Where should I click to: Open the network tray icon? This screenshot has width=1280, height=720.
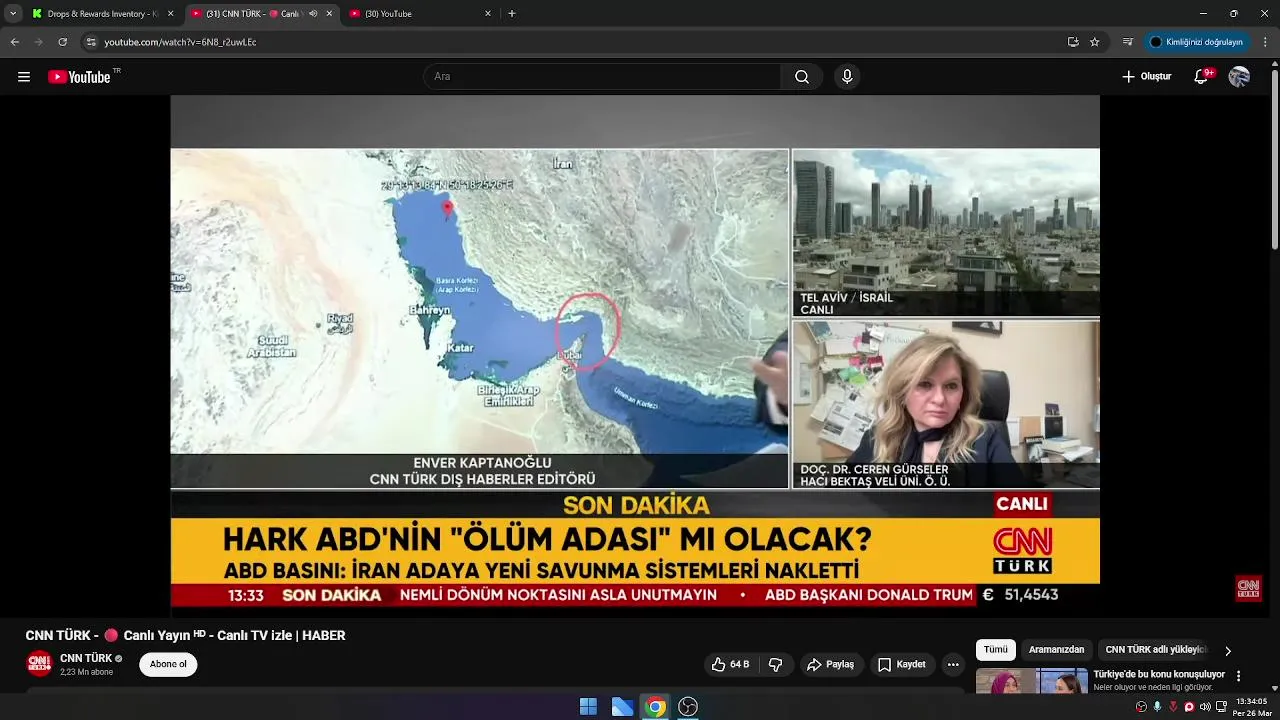click(x=1221, y=707)
